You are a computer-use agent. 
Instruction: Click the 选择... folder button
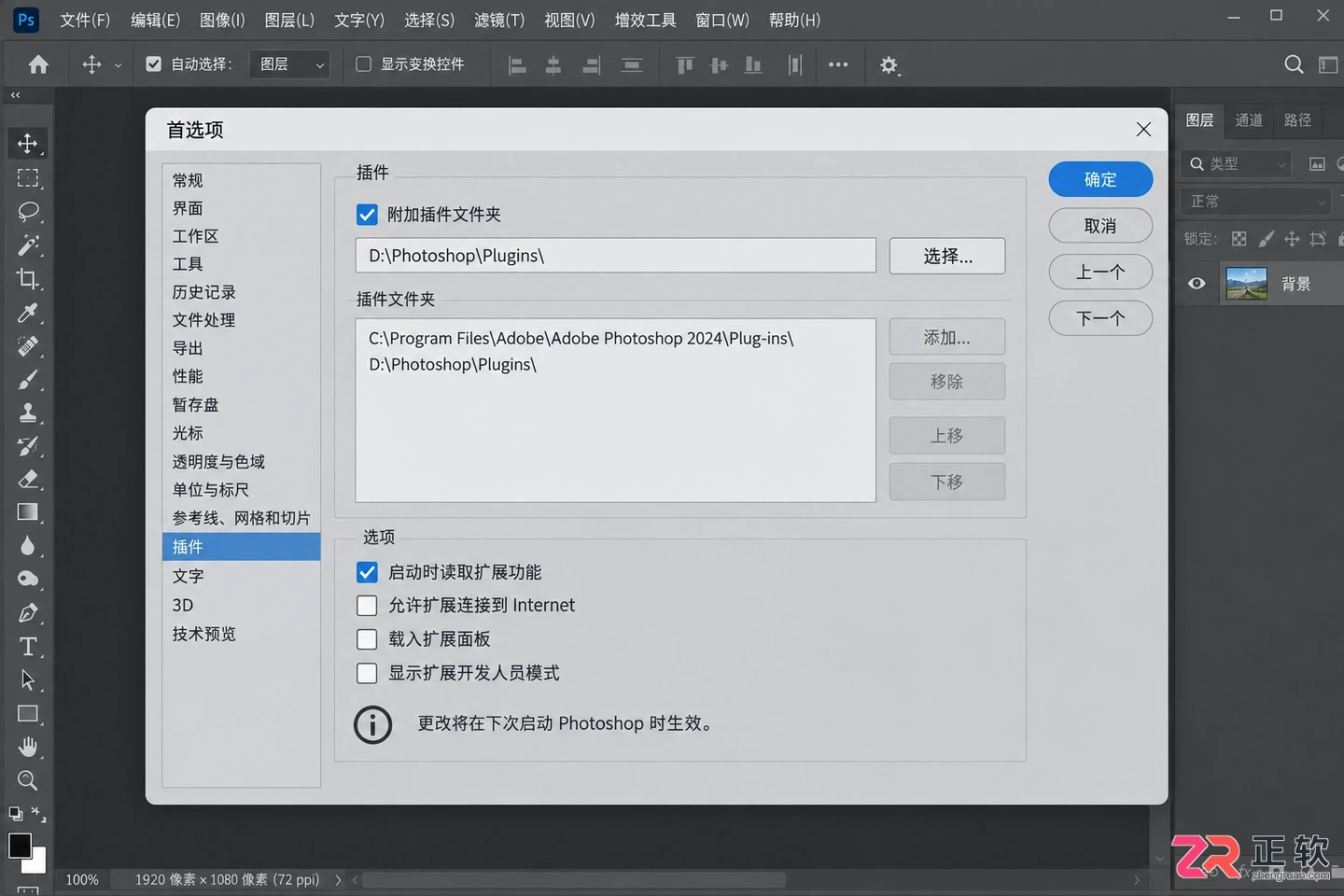point(947,256)
